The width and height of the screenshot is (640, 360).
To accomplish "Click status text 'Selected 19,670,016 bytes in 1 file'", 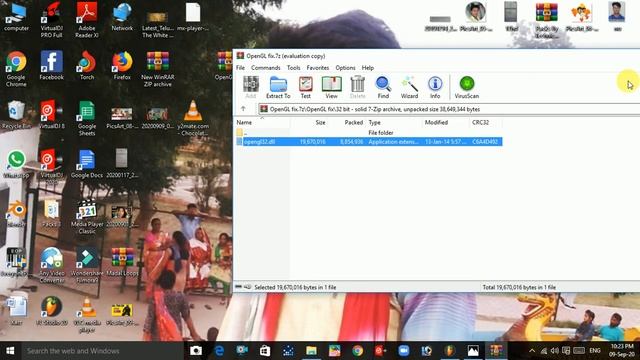I will click(x=295, y=287).
